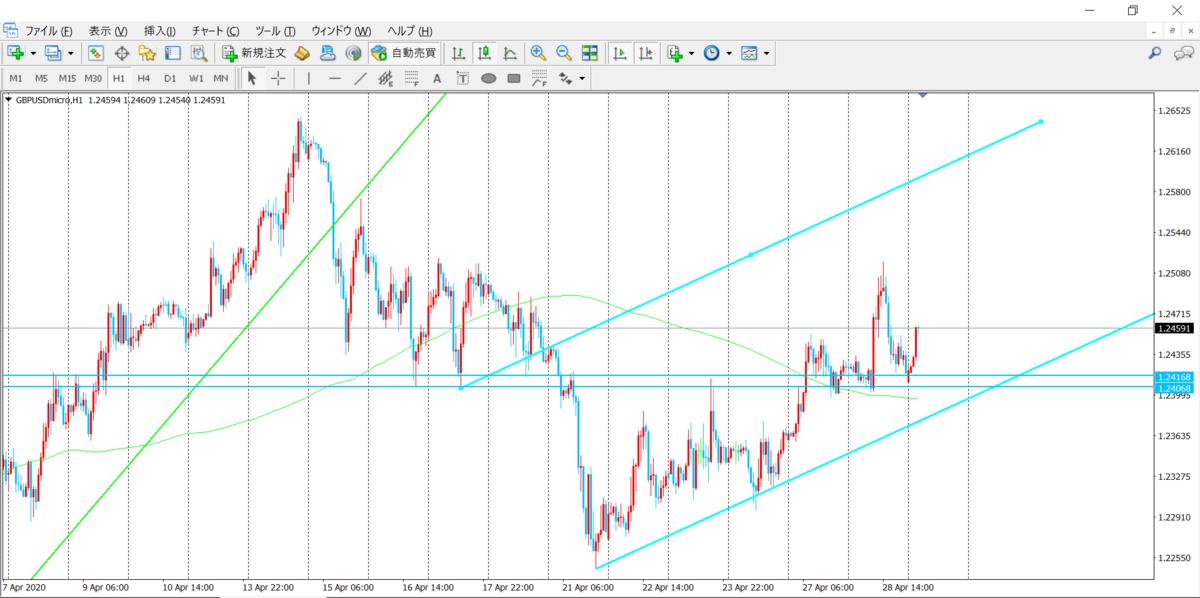The image size is (1200, 598).
Task: Open the chart profiles icon
Action: tap(53, 53)
